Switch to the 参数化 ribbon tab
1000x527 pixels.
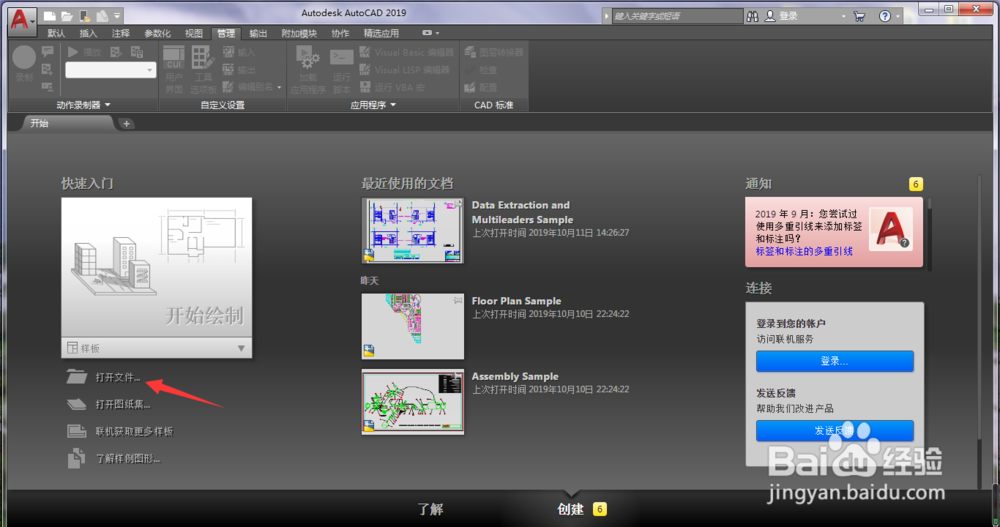[157, 33]
